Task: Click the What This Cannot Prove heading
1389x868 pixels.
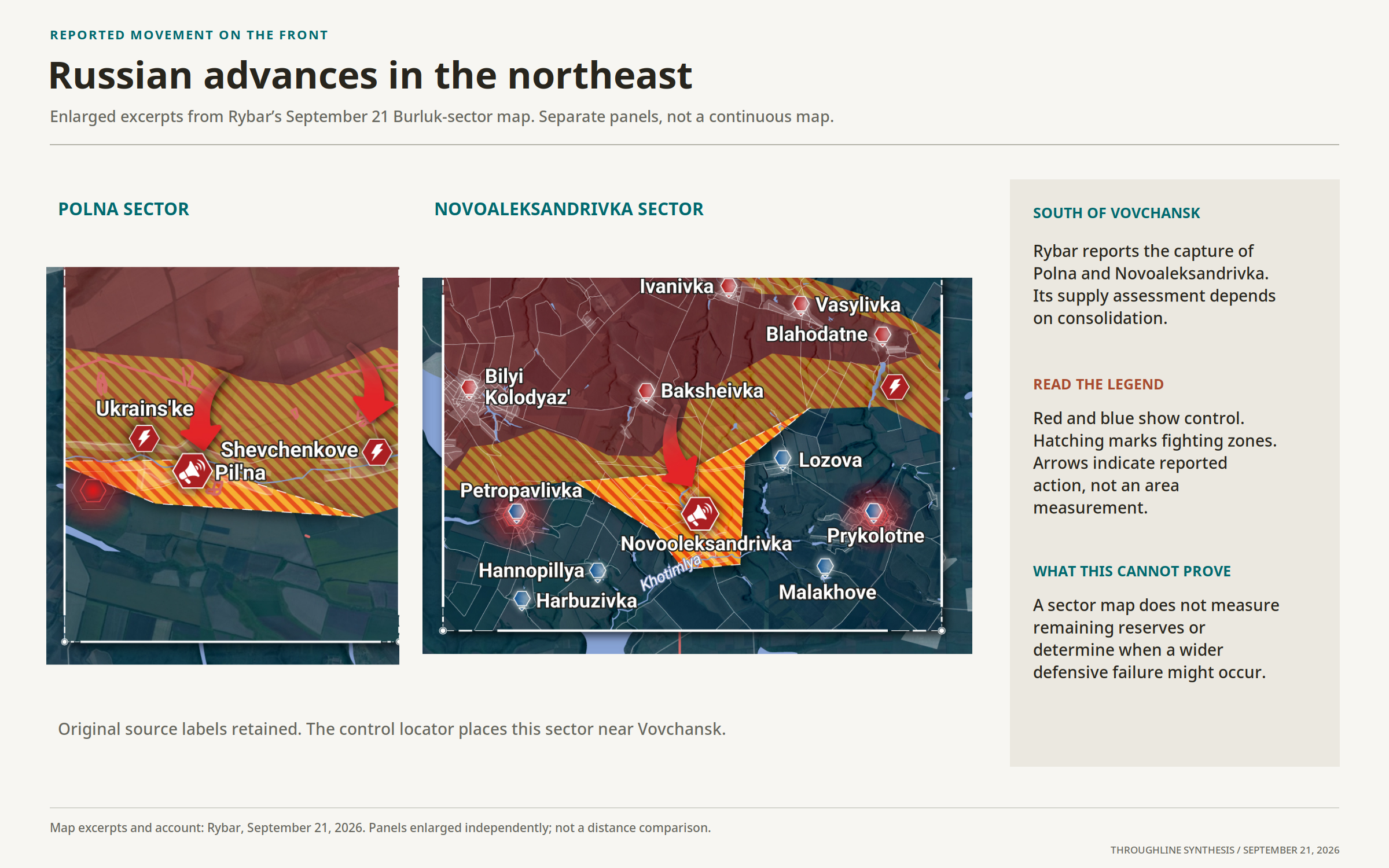Action: 1131,571
